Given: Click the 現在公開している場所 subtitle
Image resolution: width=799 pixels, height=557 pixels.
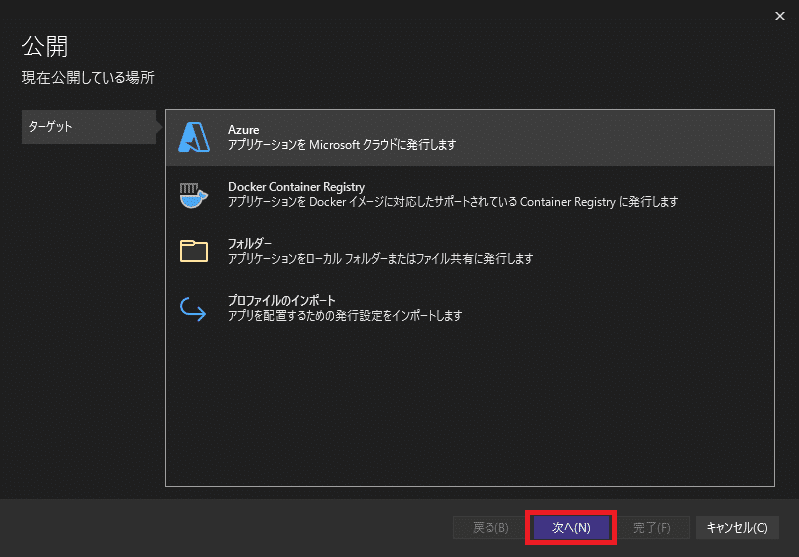Looking at the screenshot, I should coord(88,77).
